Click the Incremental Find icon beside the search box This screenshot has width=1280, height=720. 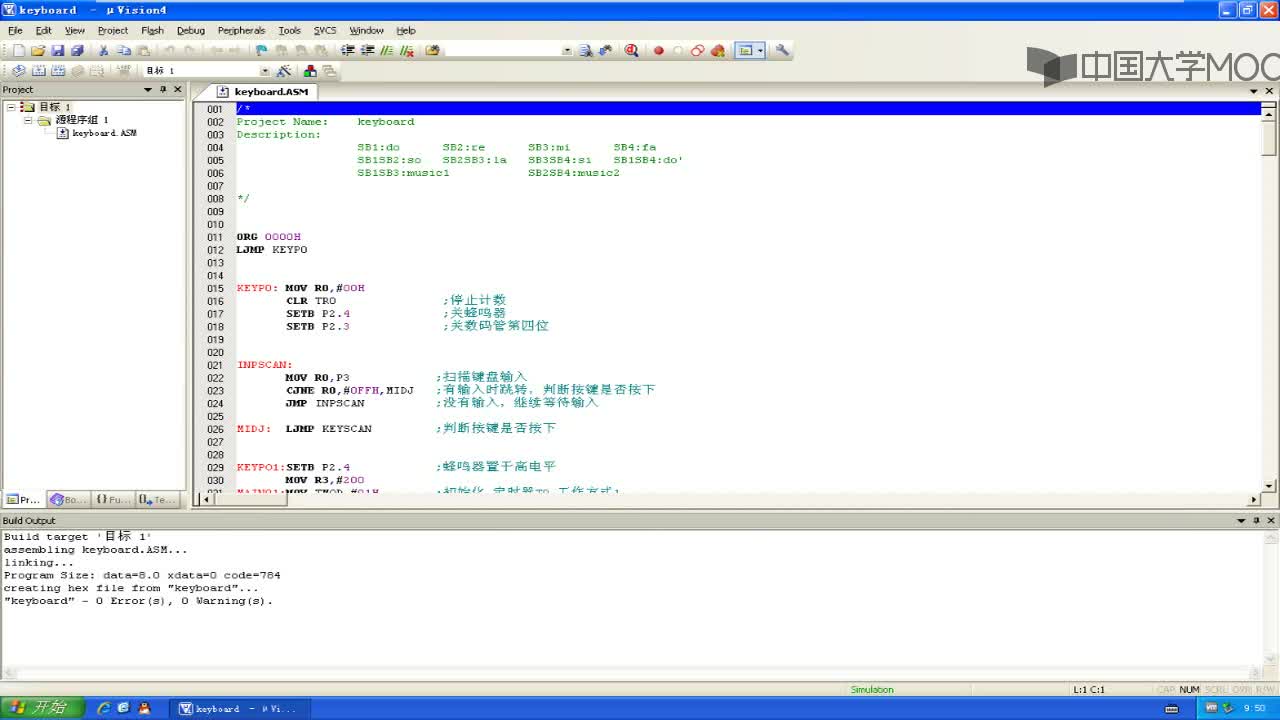pos(606,51)
